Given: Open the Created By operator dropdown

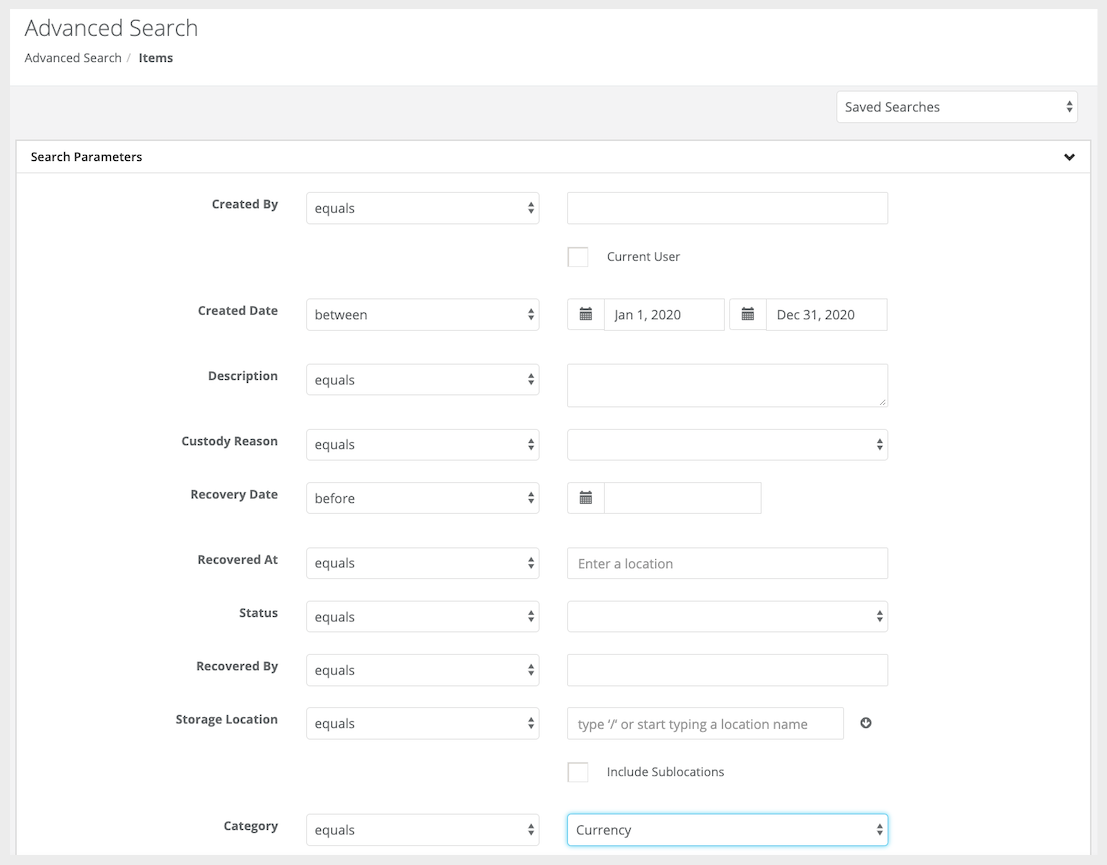Looking at the screenshot, I should click(422, 208).
